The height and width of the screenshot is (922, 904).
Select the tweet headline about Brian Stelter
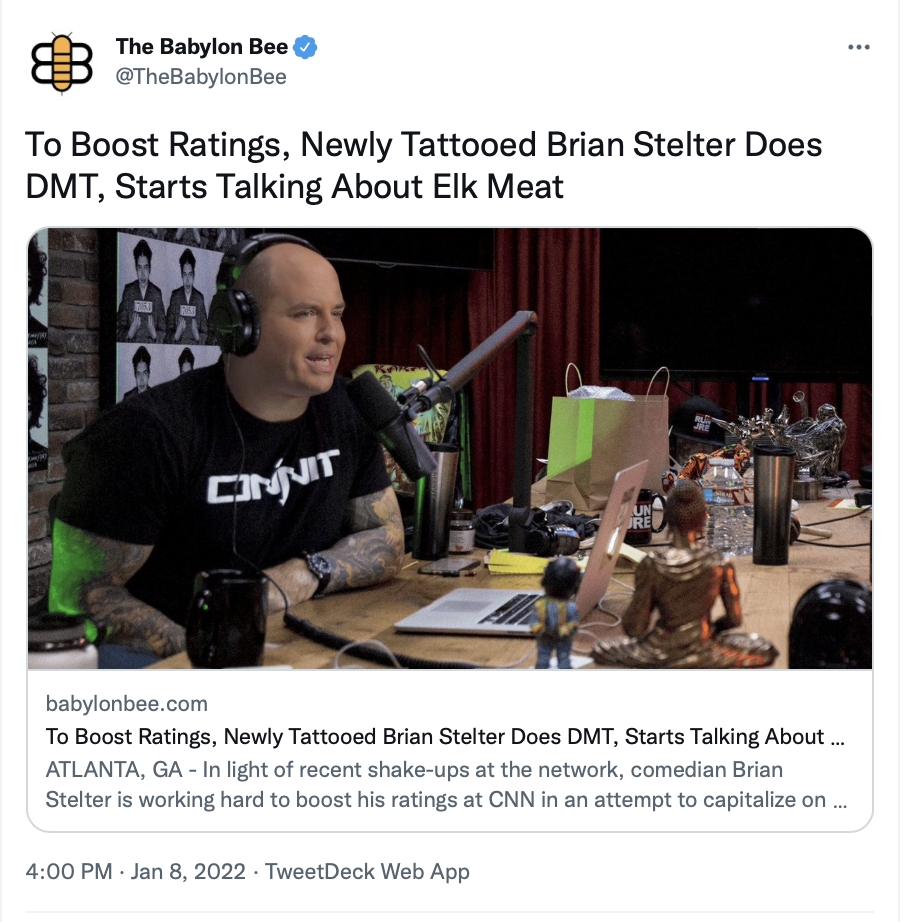[x=423, y=165]
